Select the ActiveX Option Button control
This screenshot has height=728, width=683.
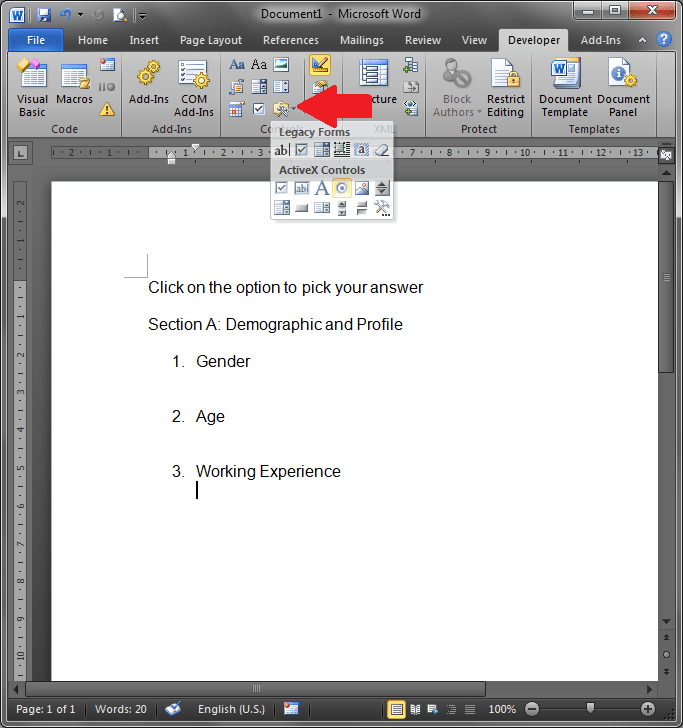click(x=342, y=188)
